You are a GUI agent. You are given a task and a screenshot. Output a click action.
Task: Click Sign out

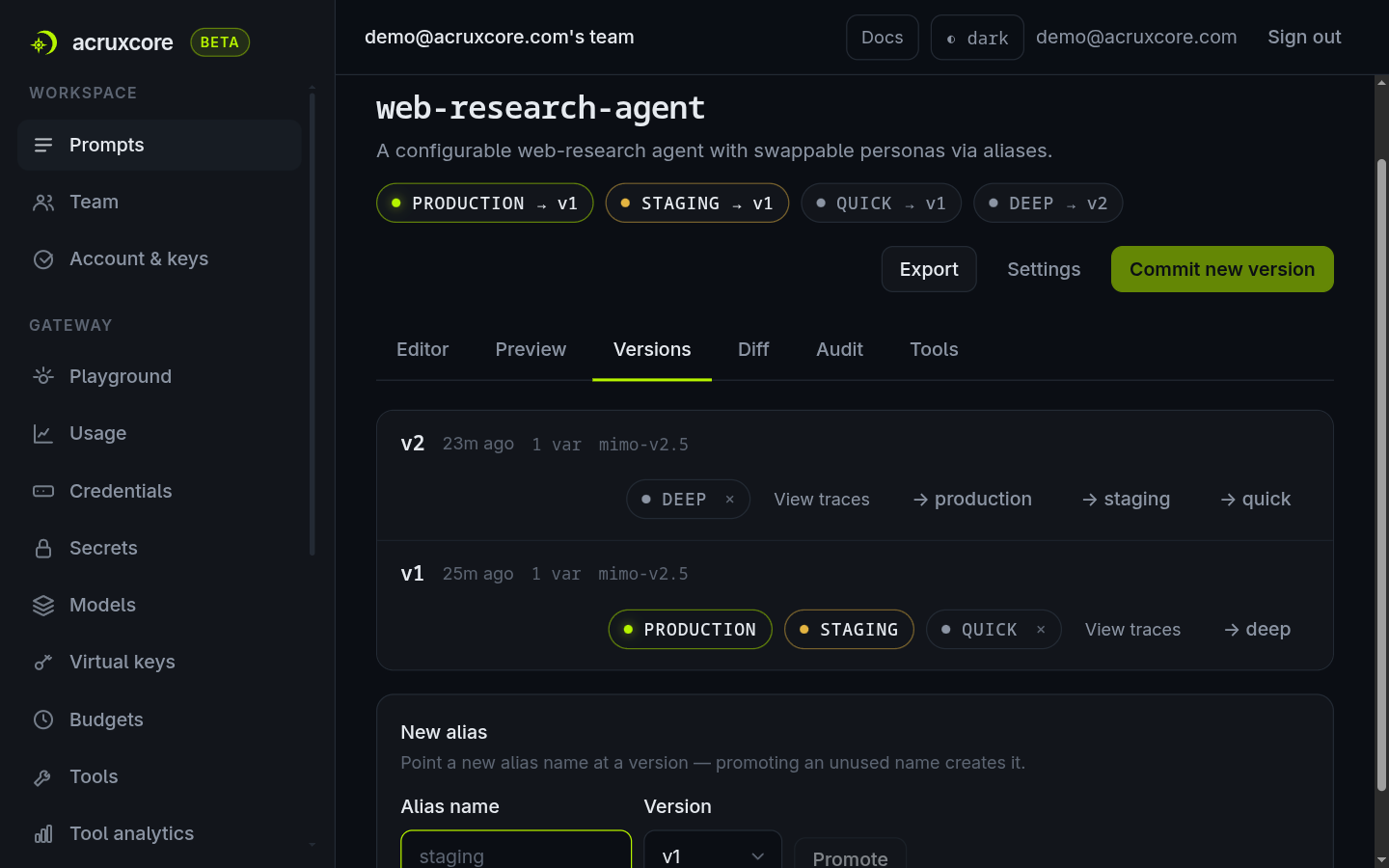click(1304, 37)
